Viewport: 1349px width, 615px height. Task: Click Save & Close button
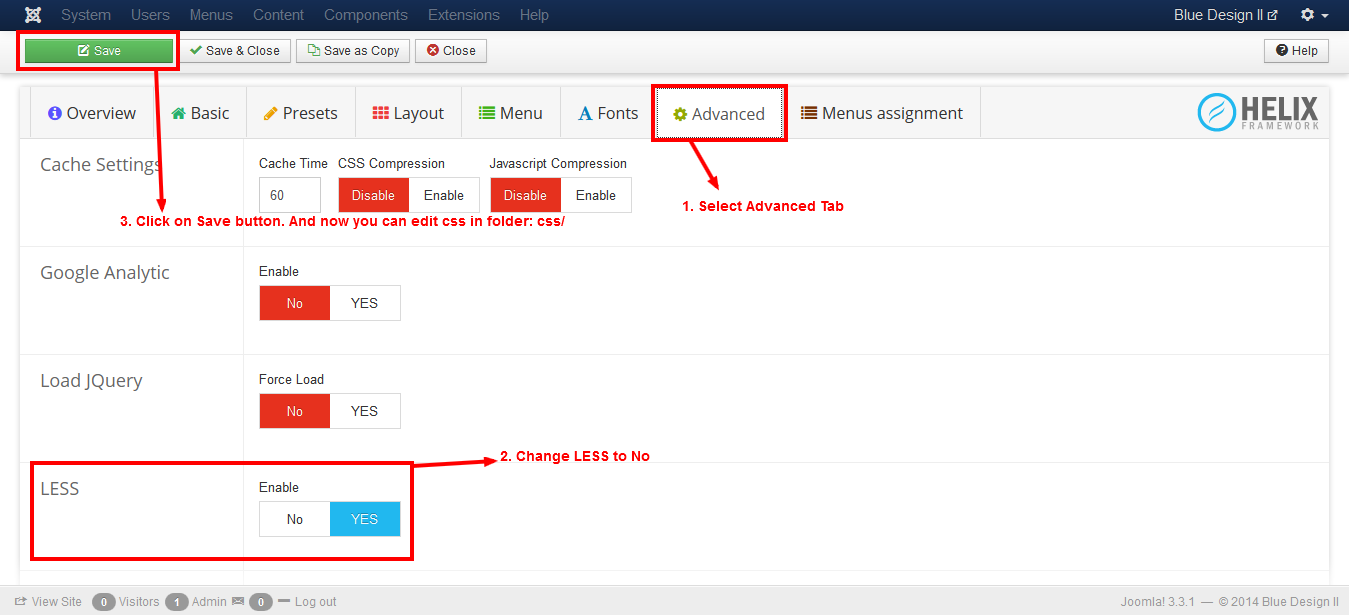235,51
